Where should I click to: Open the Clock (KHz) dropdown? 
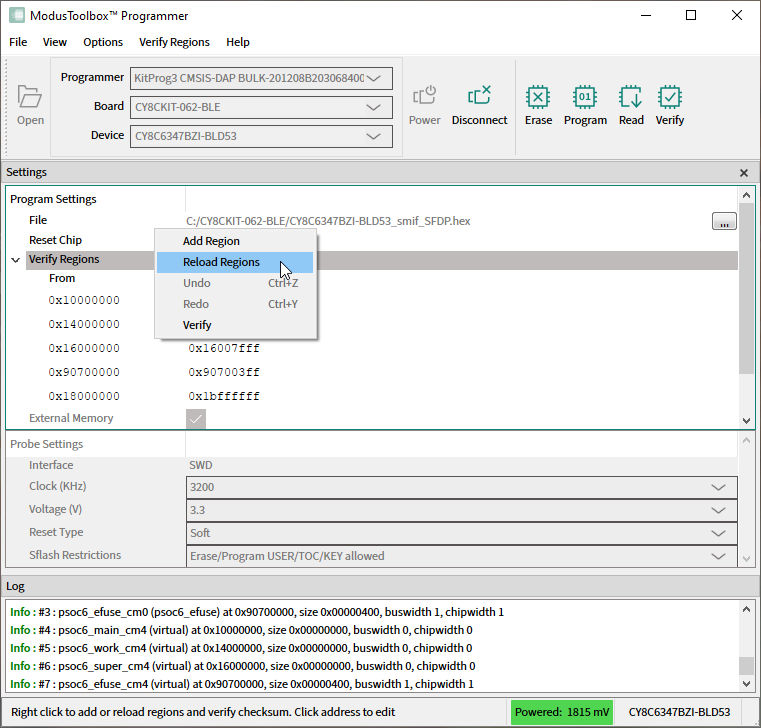click(x=717, y=487)
